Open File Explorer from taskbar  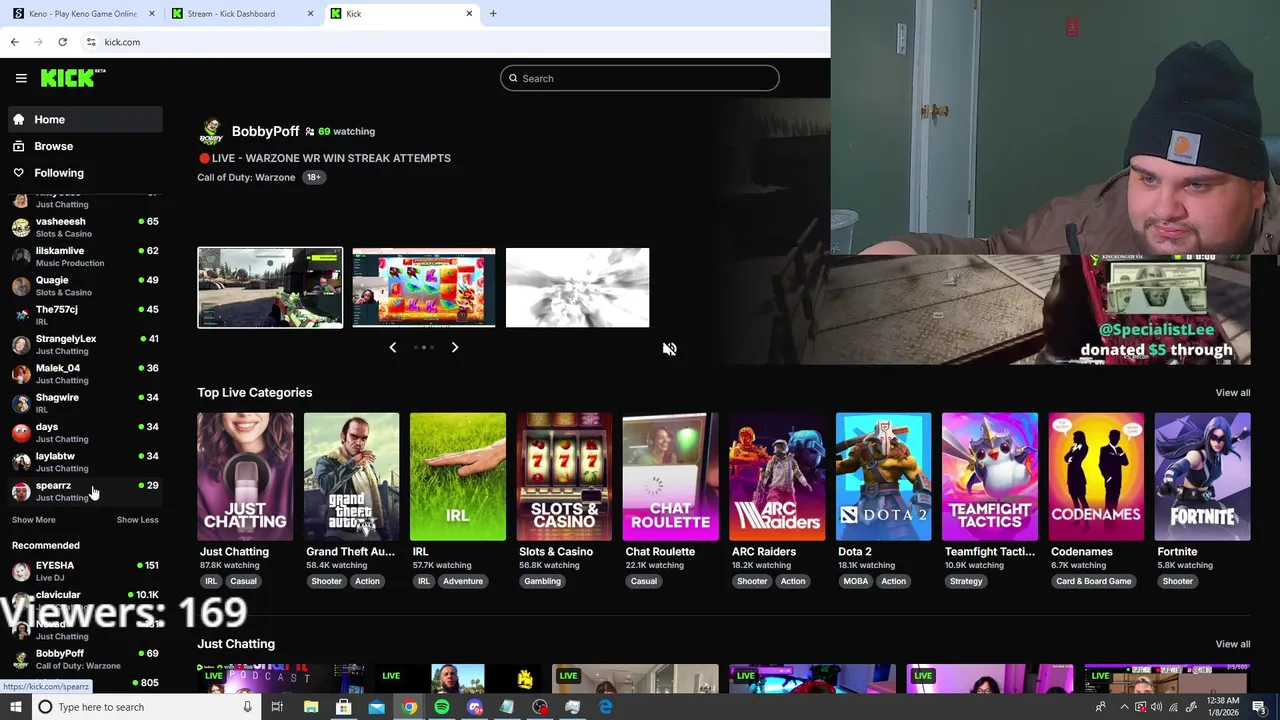pos(311,707)
